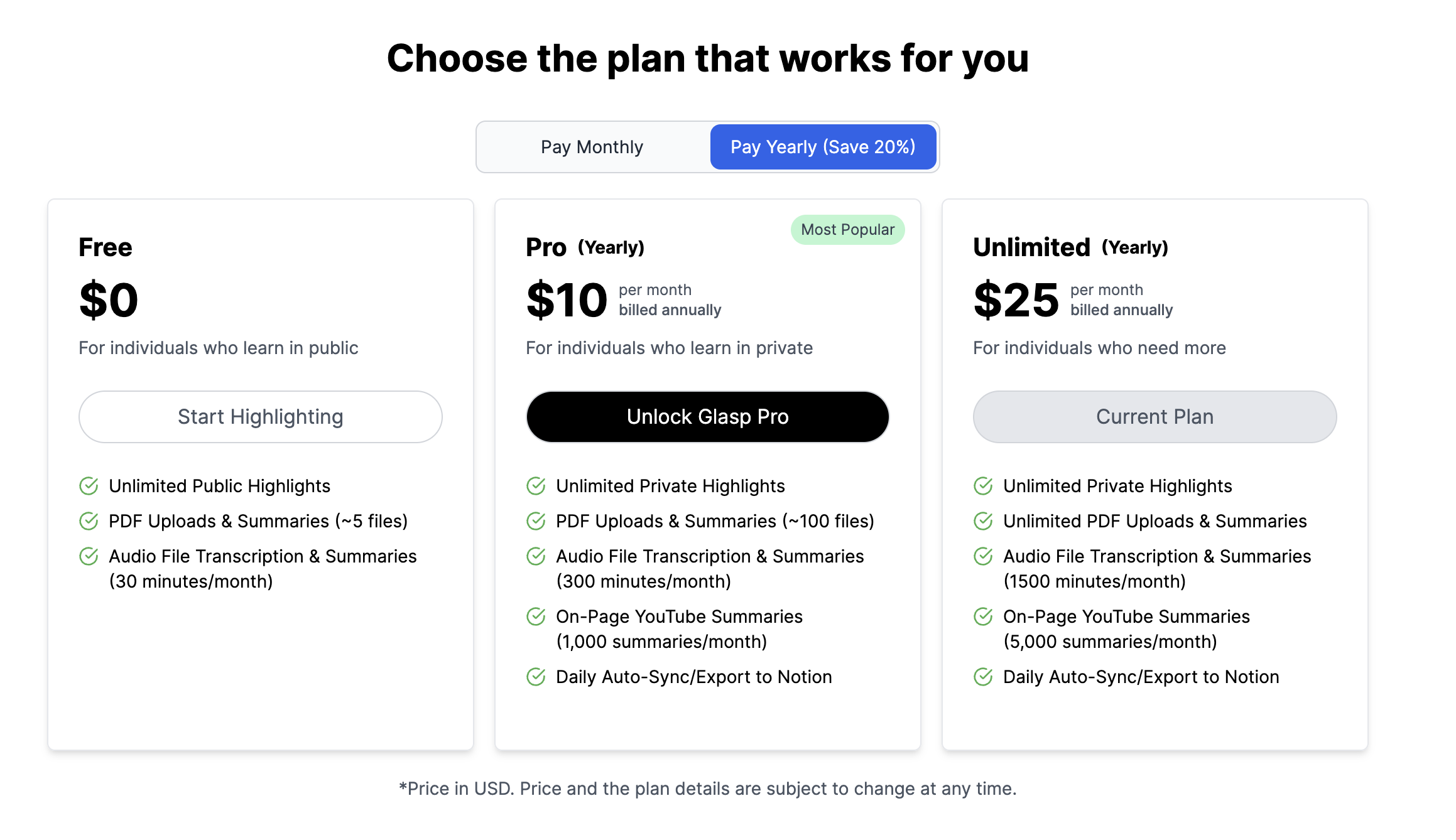
Task: Click Unlimited plan's Notion export checkmark icon
Action: click(983, 677)
